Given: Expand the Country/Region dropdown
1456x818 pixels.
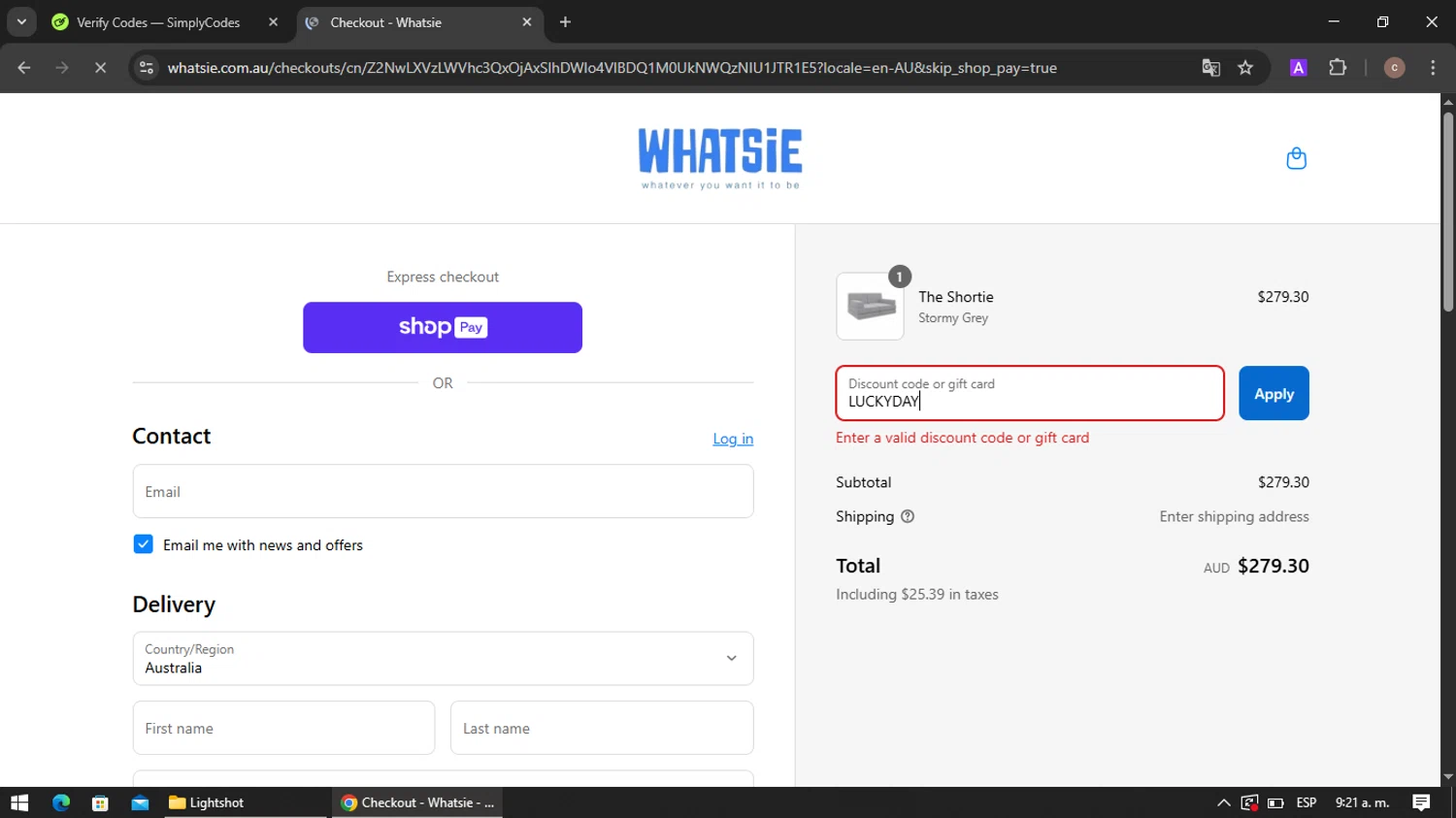Looking at the screenshot, I should pyautogui.click(x=443, y=659).
